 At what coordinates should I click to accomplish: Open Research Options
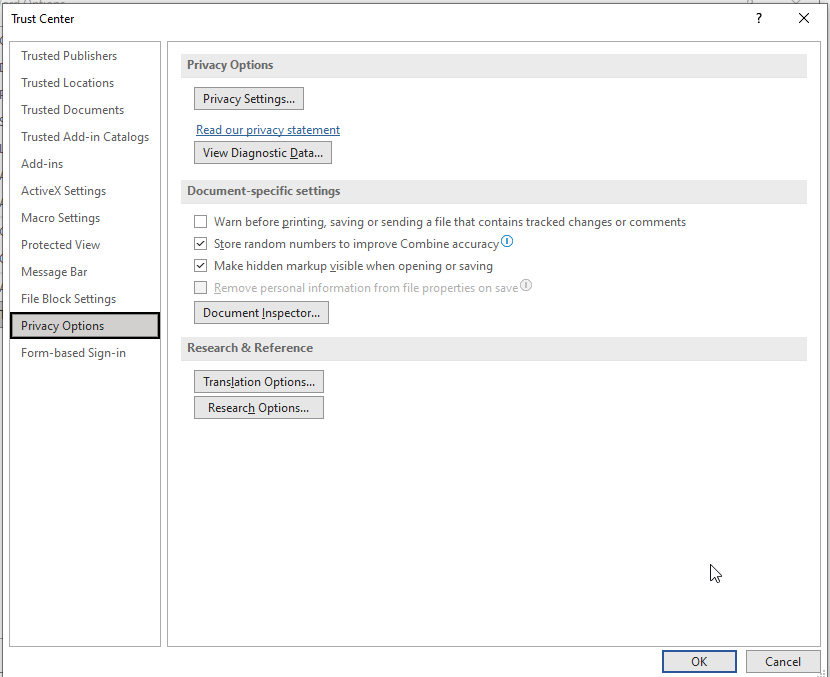pyautogui.click(x=259, y=408)
